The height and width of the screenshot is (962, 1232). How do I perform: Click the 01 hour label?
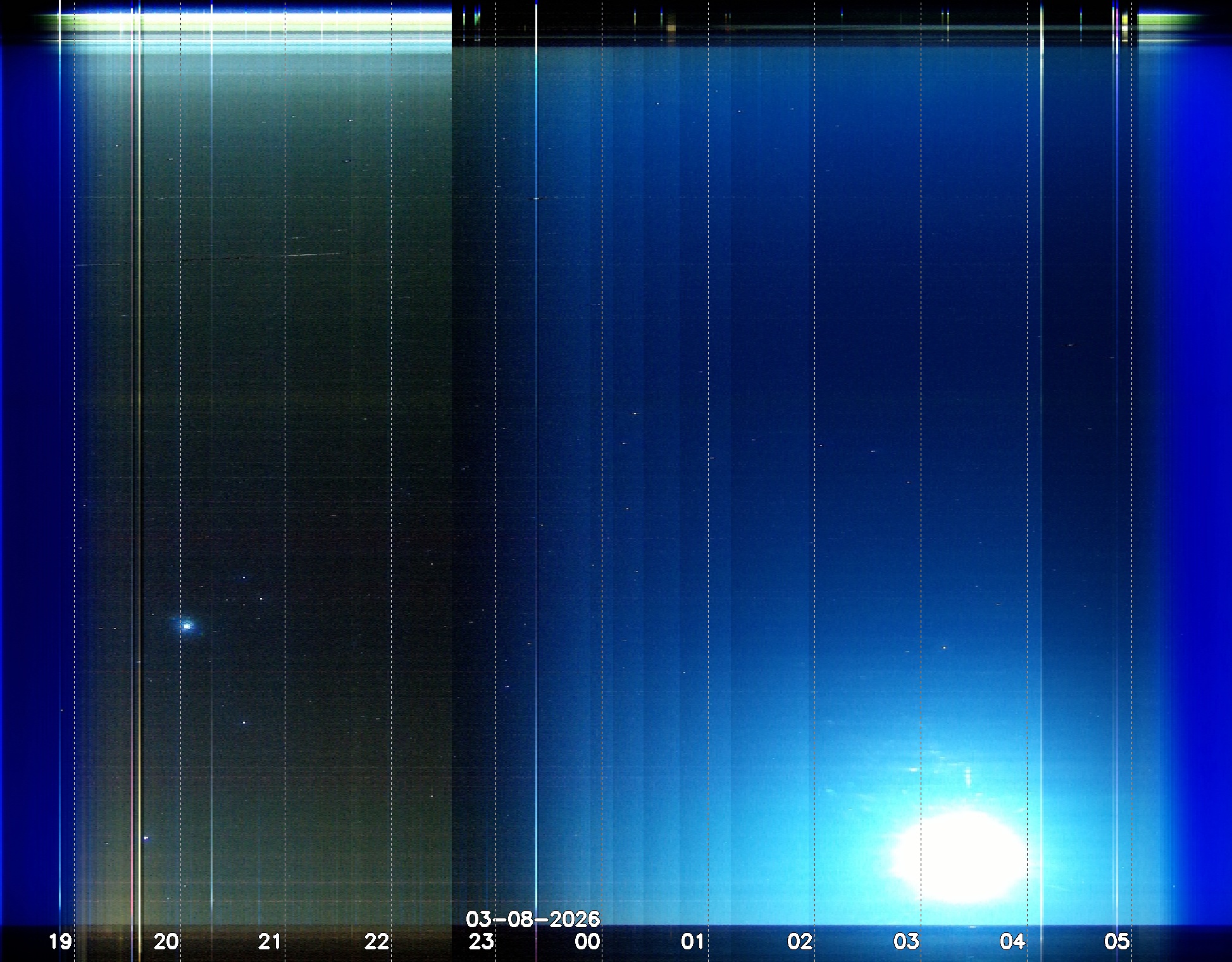693,942
